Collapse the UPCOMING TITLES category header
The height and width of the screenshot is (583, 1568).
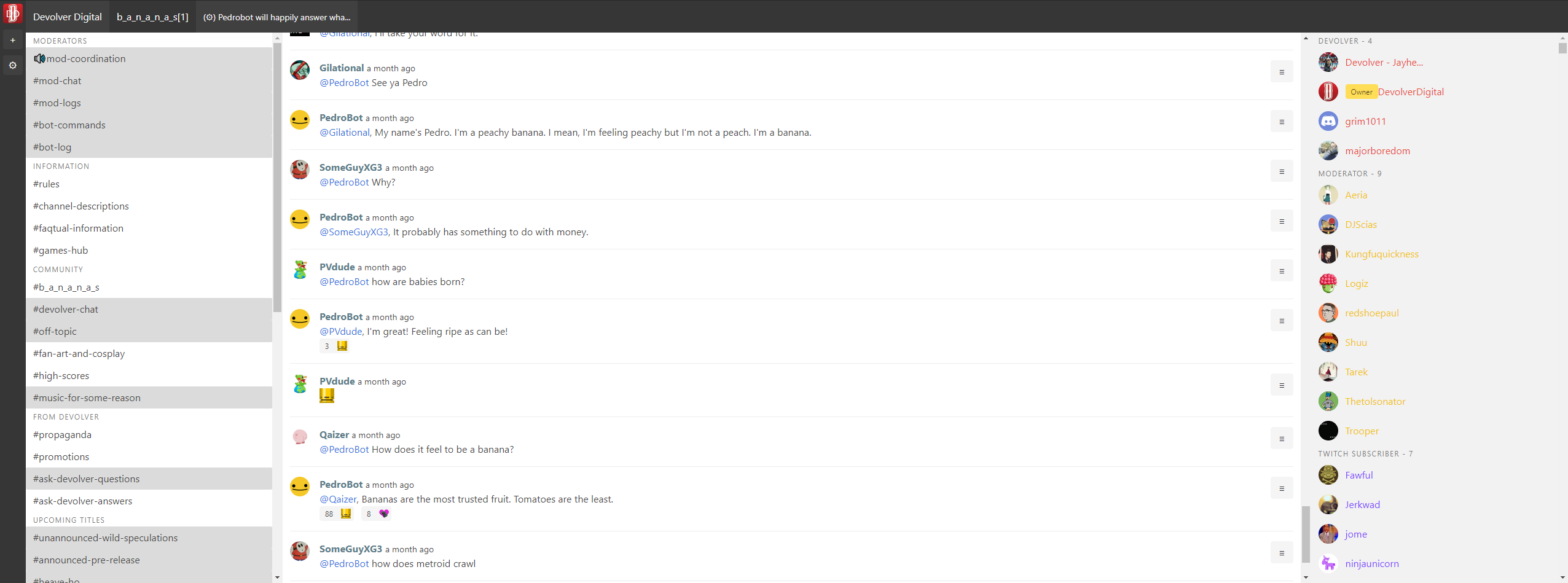pyautogui.click(x=69, y=520)
